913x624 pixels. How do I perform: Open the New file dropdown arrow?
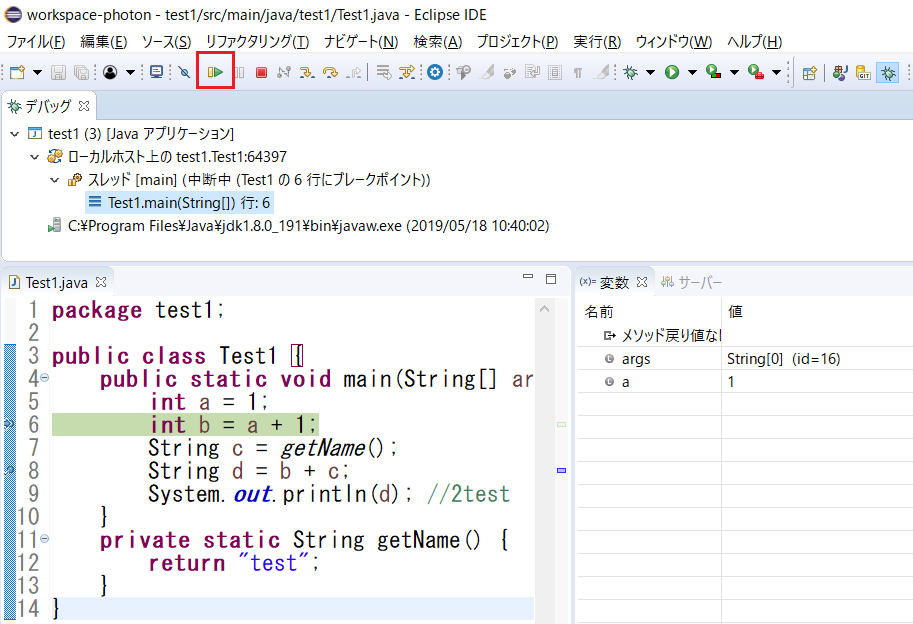37,72
